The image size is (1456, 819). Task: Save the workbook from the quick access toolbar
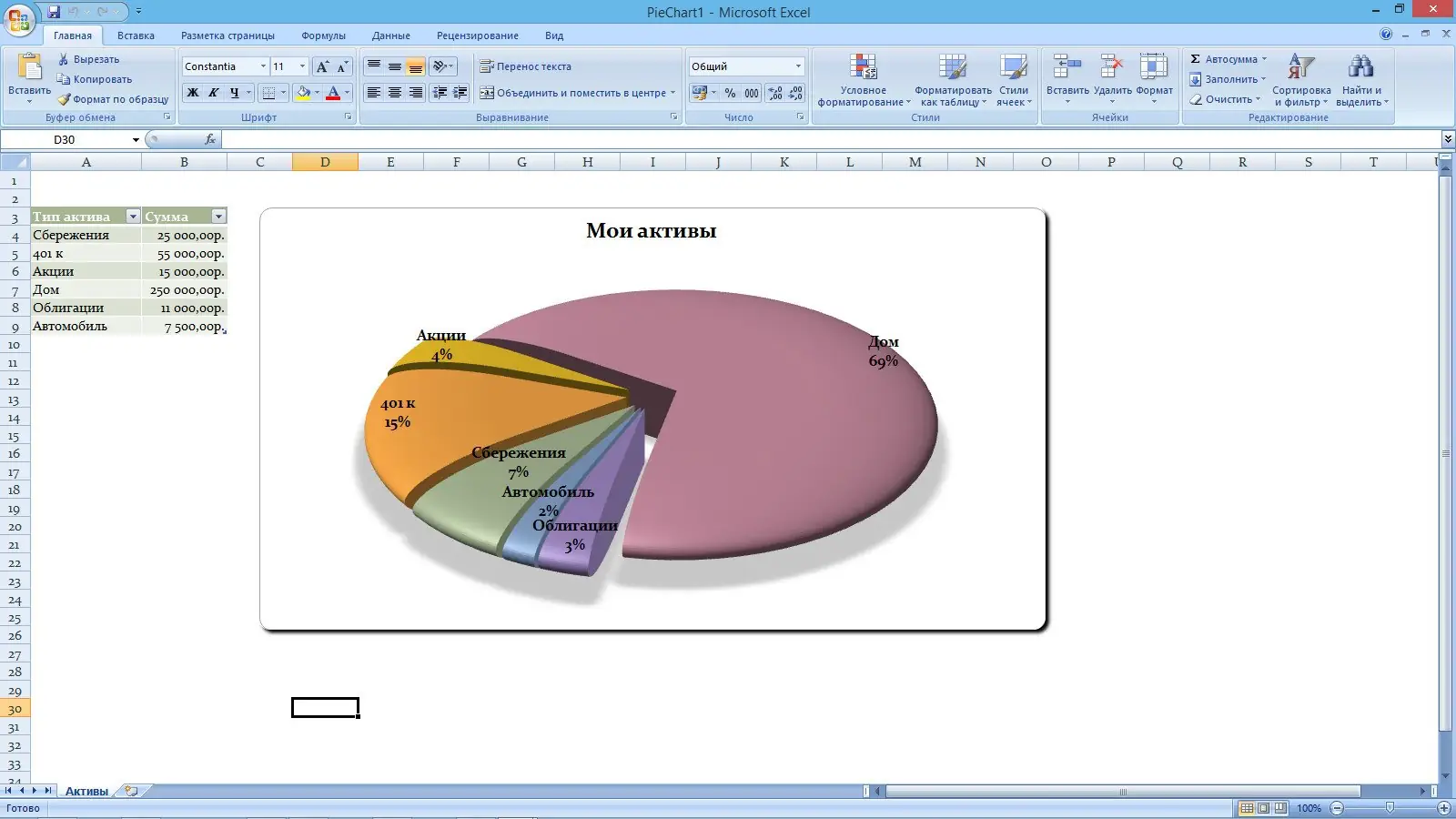pyautogui.click(x=54, y=12)
